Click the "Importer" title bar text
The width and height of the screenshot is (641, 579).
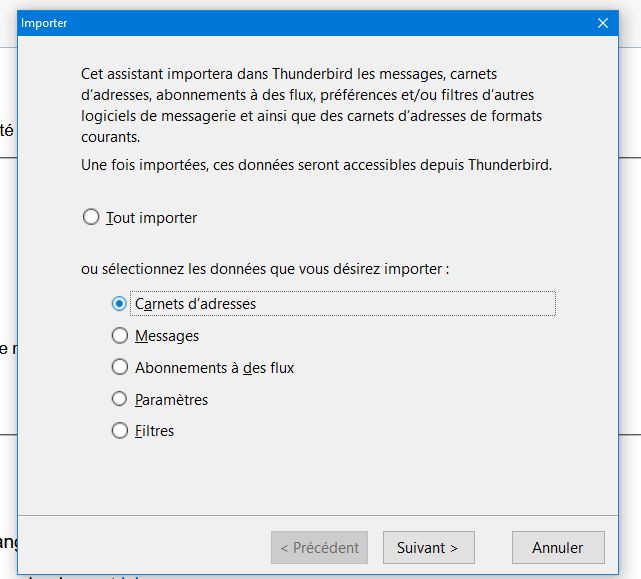45,23
